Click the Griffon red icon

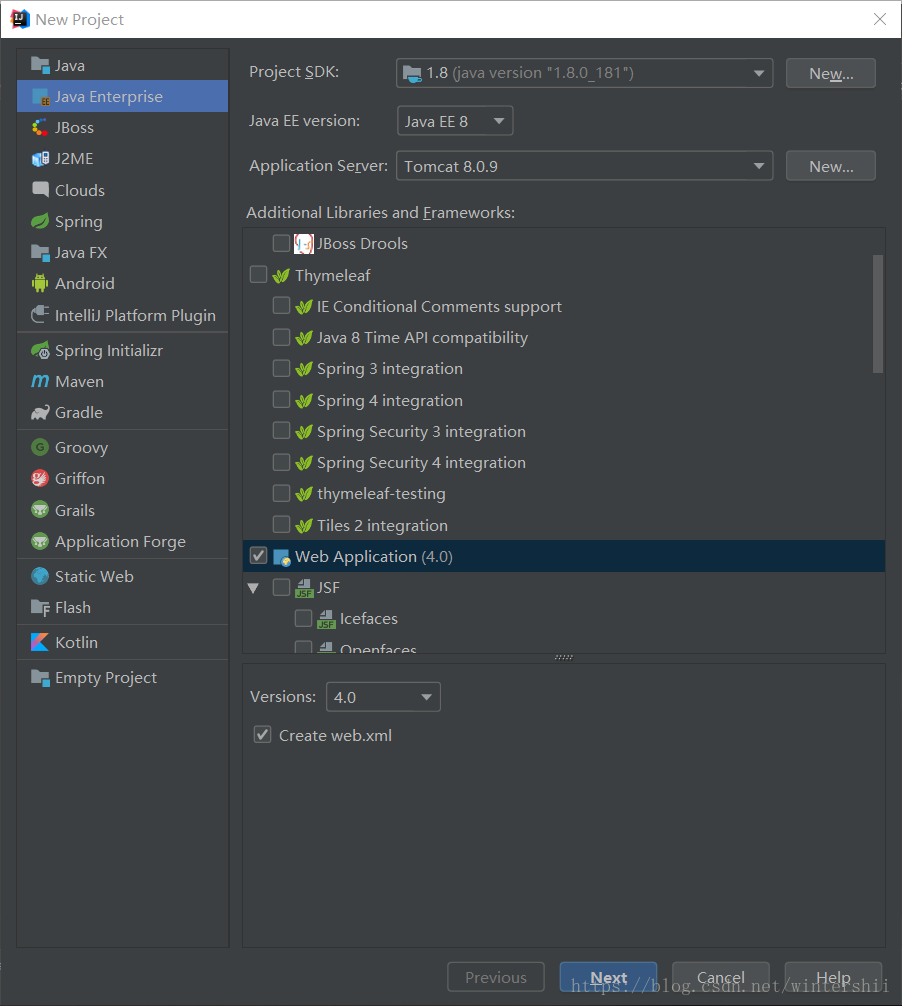coord(40,479)
